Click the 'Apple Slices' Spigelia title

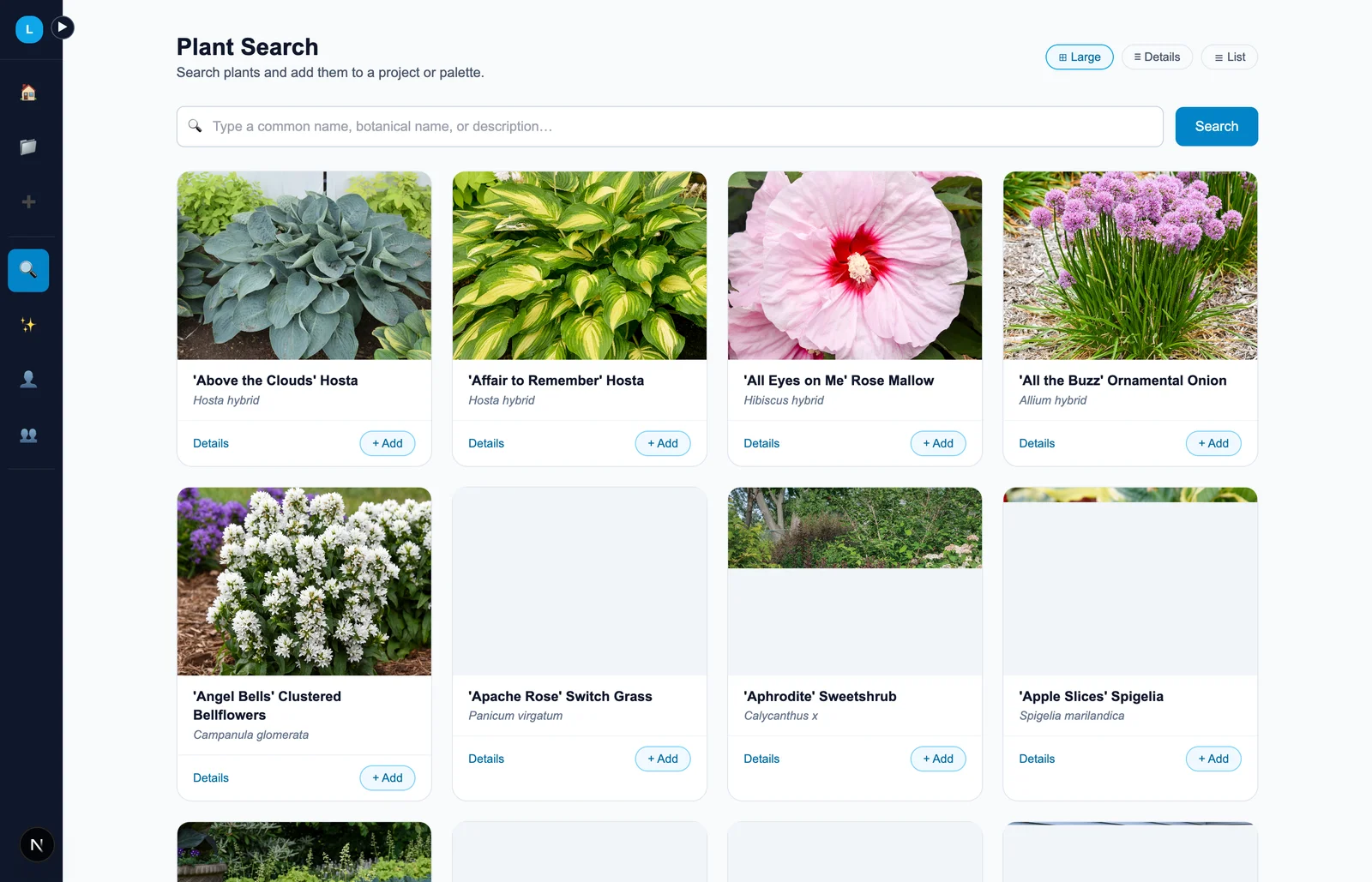[x=1091, y=696]
